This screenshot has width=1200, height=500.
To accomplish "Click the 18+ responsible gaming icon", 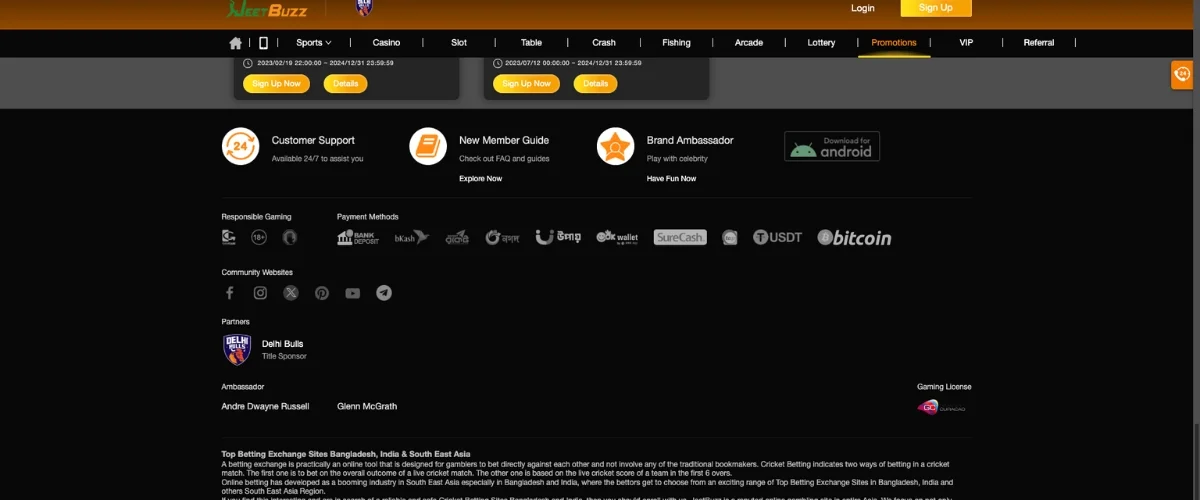I will tap(259, 238).
